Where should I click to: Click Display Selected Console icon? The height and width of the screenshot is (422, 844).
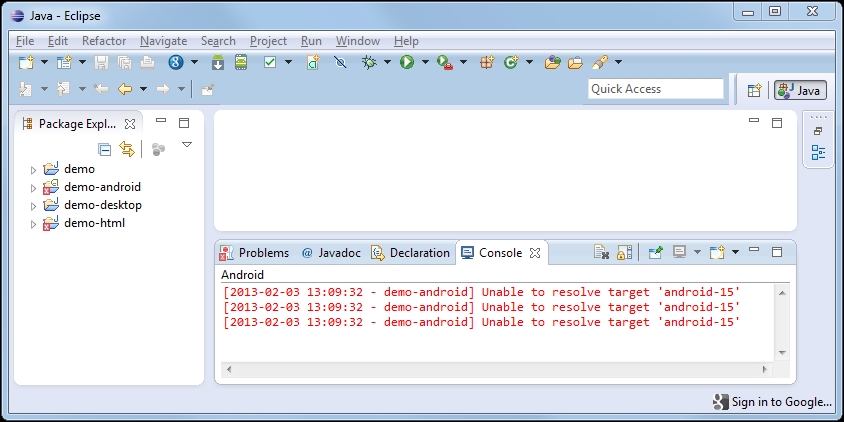click(x=680, y=252)
